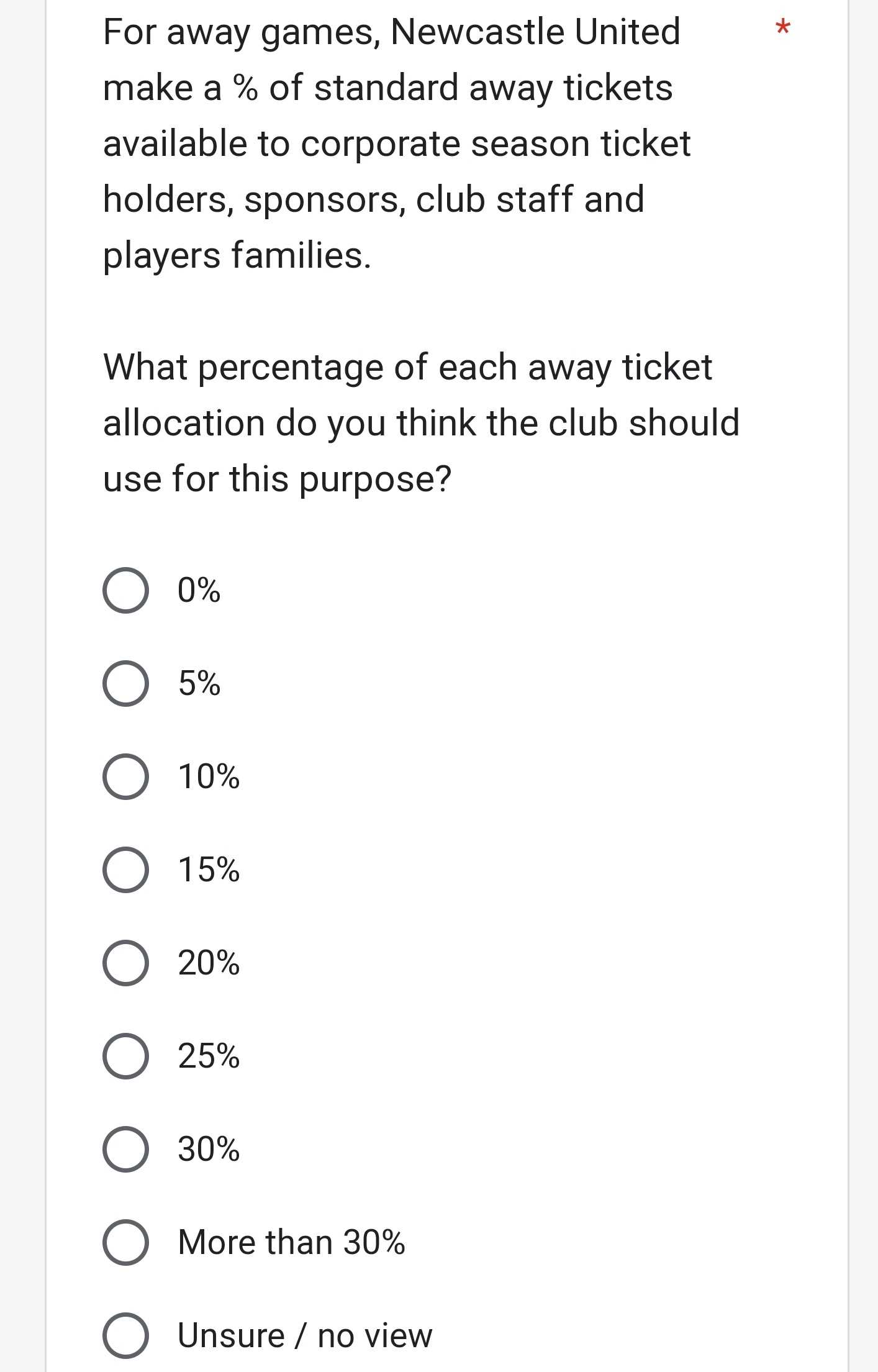Image resolution: width=878 pixels, height=1372 pixels.
Task: Click the '15%' option label text
Action: (x=209, y=870)
